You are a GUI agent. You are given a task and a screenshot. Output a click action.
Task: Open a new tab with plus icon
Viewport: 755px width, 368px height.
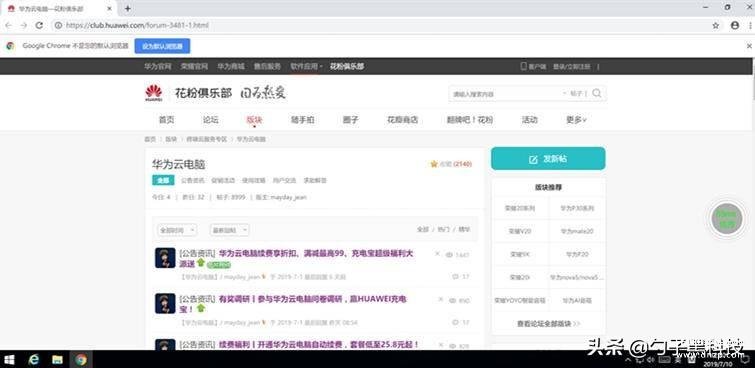(x=128, y=8)
